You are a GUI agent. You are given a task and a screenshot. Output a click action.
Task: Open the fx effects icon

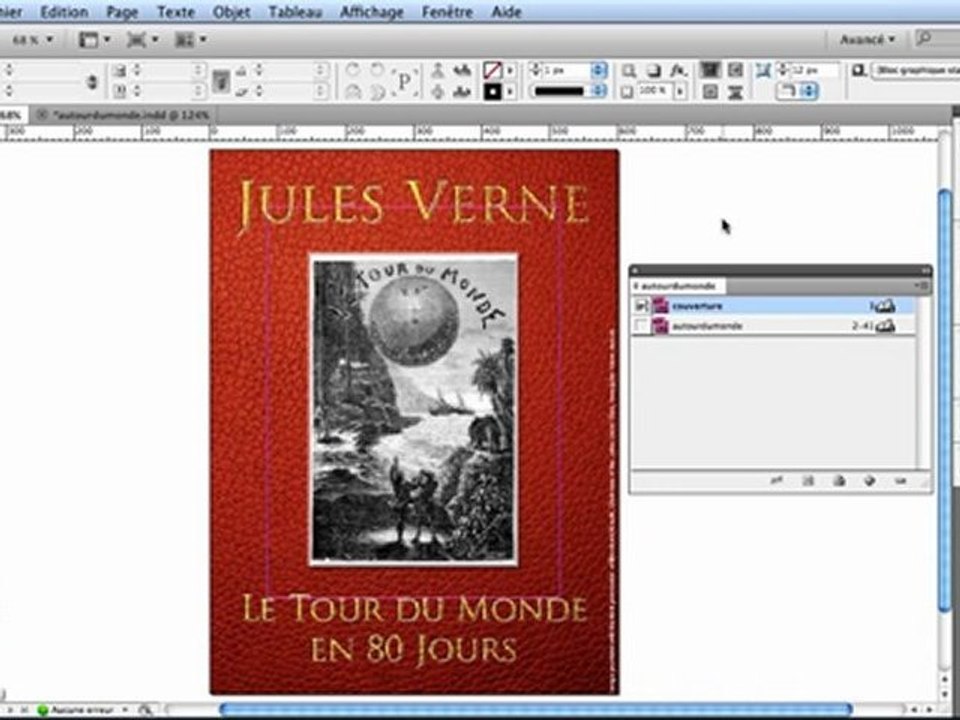tap(678, 71)
